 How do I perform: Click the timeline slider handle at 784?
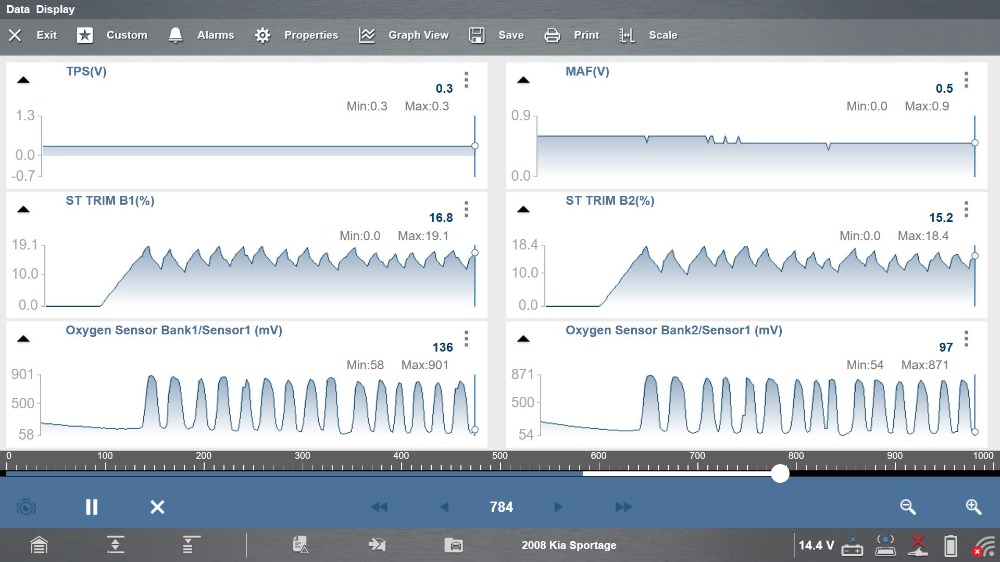(x=780, y=474)
